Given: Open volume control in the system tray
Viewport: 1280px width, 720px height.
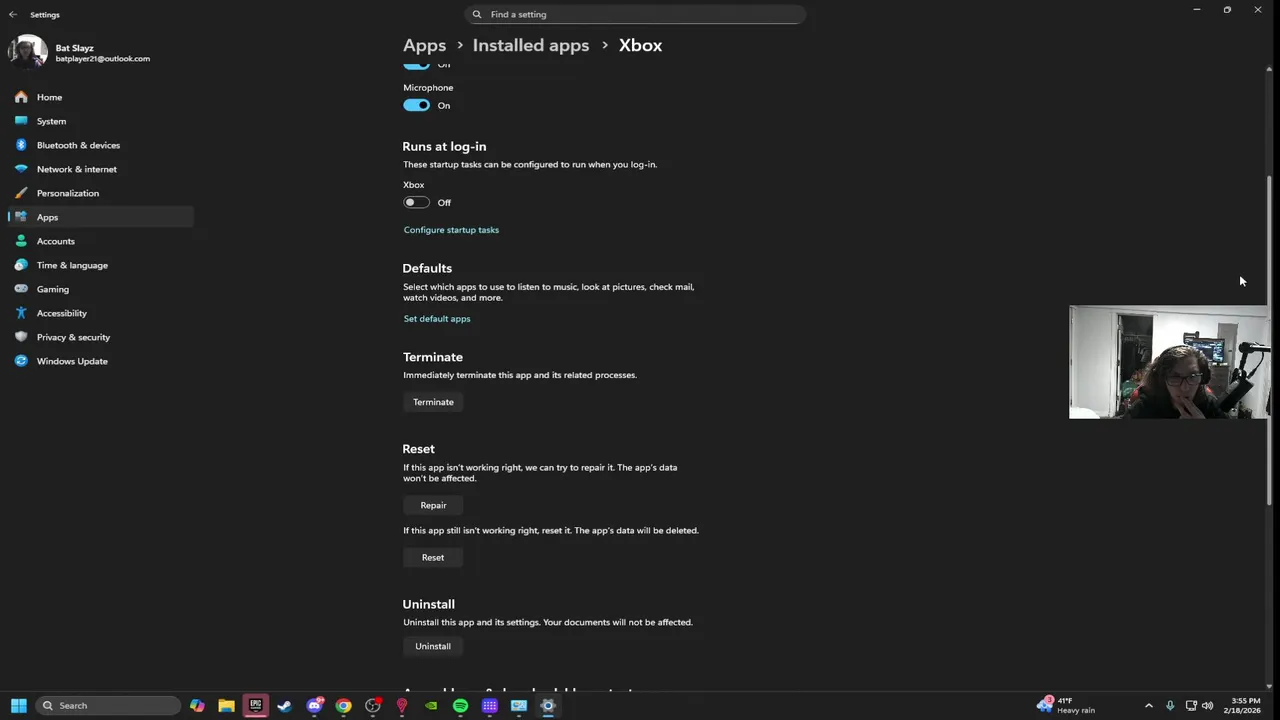Looking at the screenshot, I should coord(1207,705).
